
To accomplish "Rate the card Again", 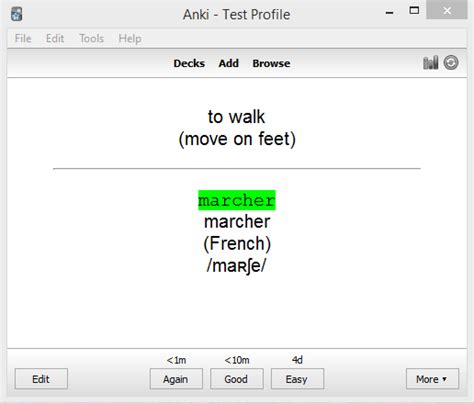I will pyautogui.click(x=176, y=379).
